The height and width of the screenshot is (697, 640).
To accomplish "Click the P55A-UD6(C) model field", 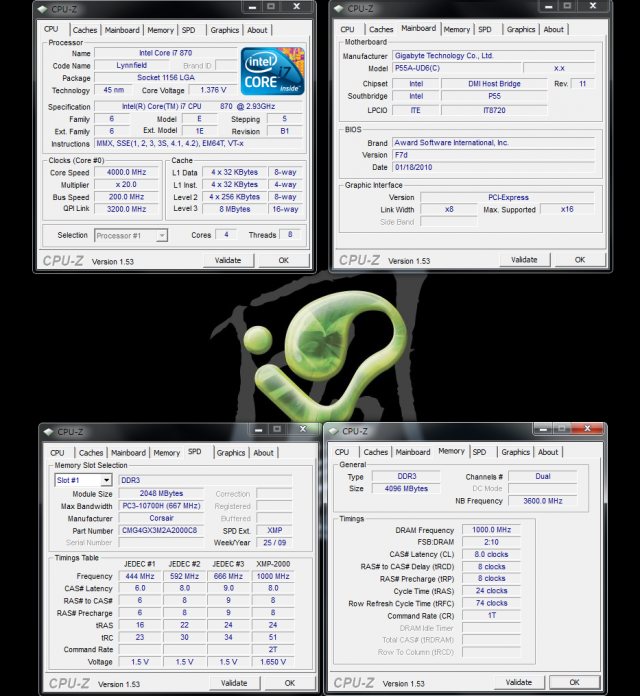I will [457, 68].
